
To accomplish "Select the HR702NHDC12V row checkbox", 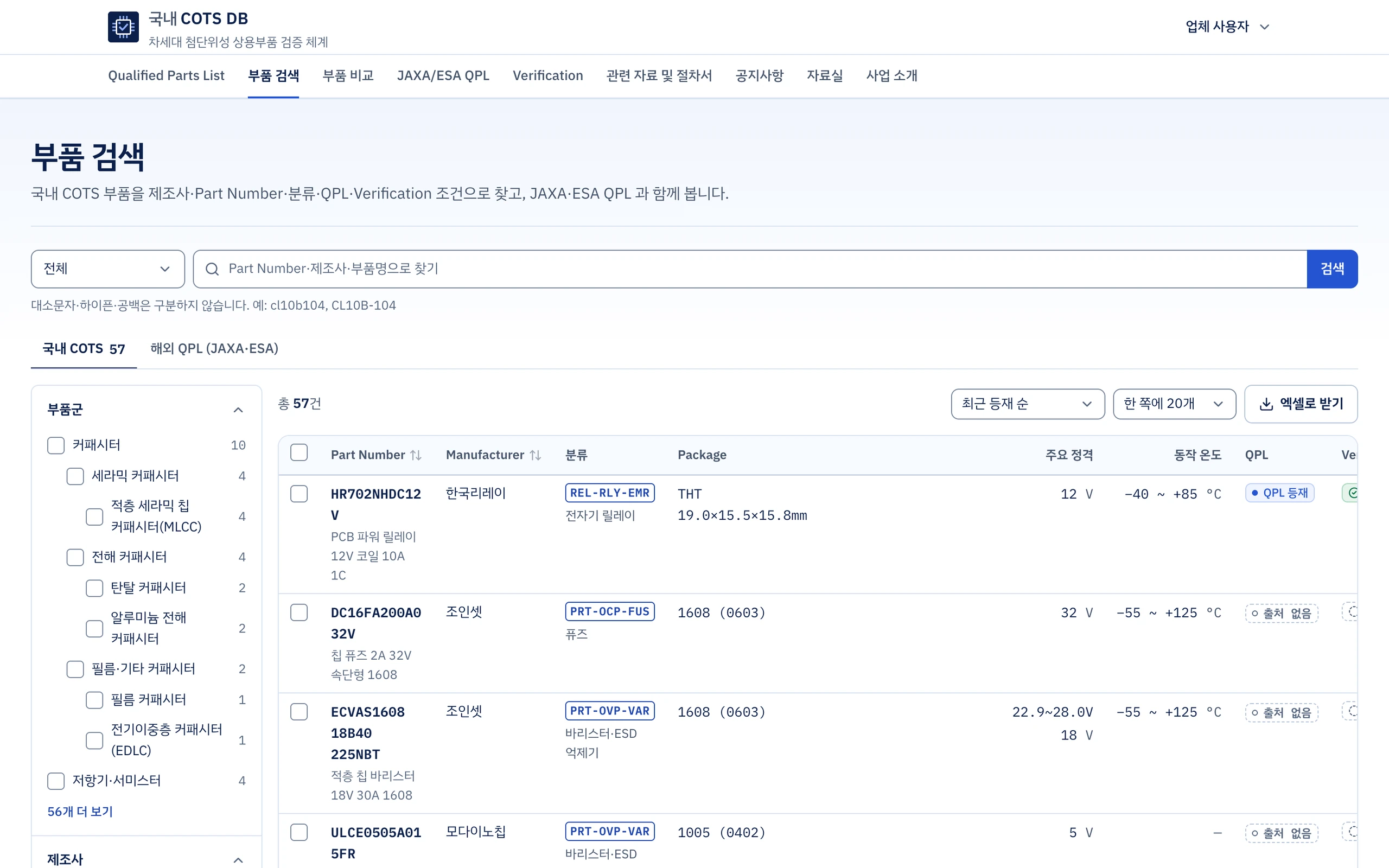I will (x=299, y=494).
